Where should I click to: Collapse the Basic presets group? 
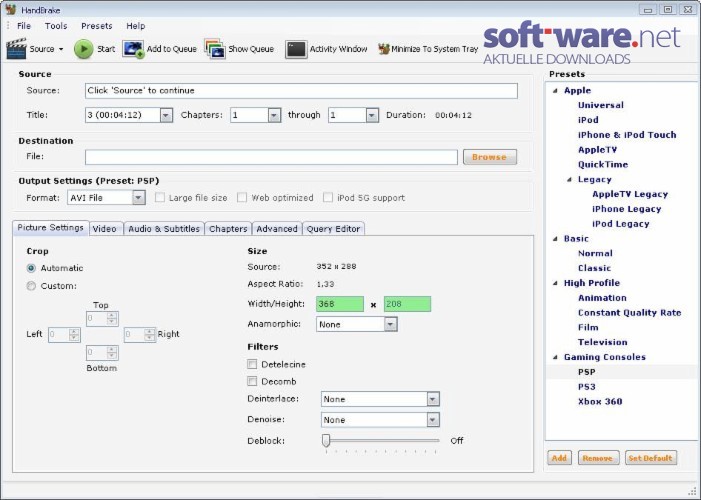(555, 239)
